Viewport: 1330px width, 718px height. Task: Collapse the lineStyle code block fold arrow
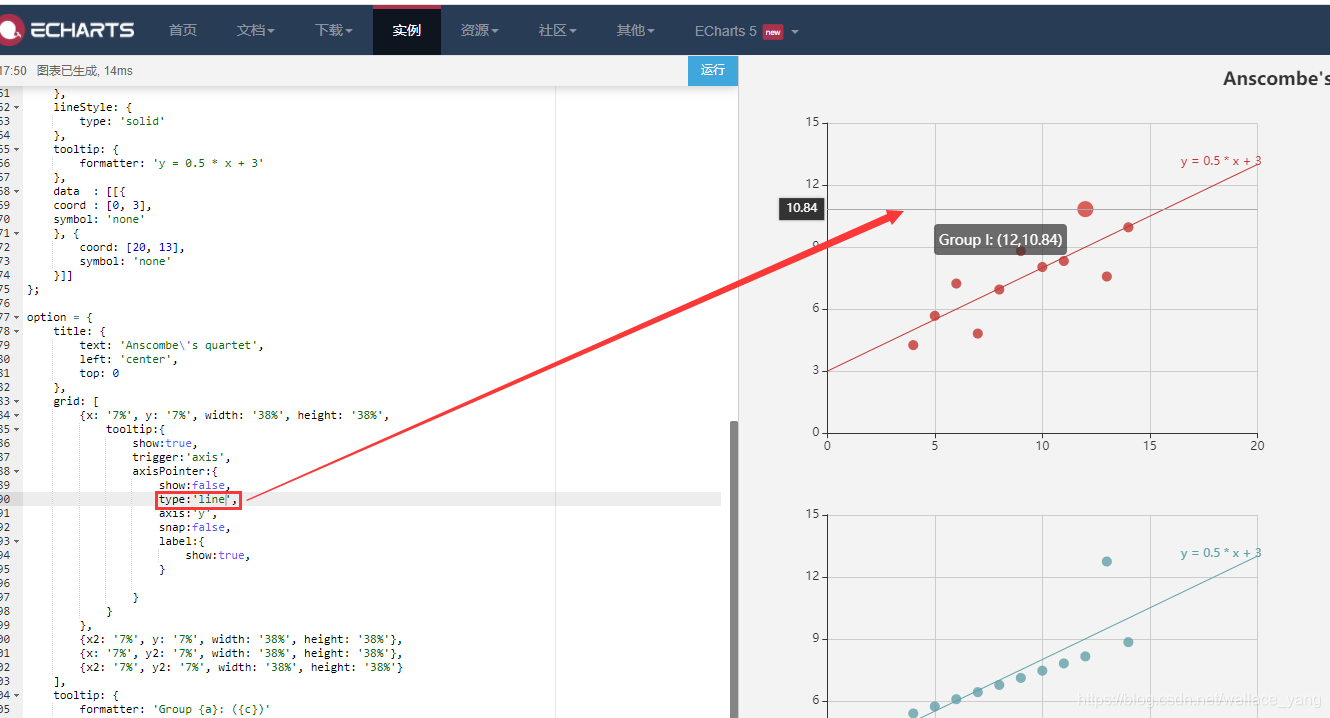tap(17, 107)
